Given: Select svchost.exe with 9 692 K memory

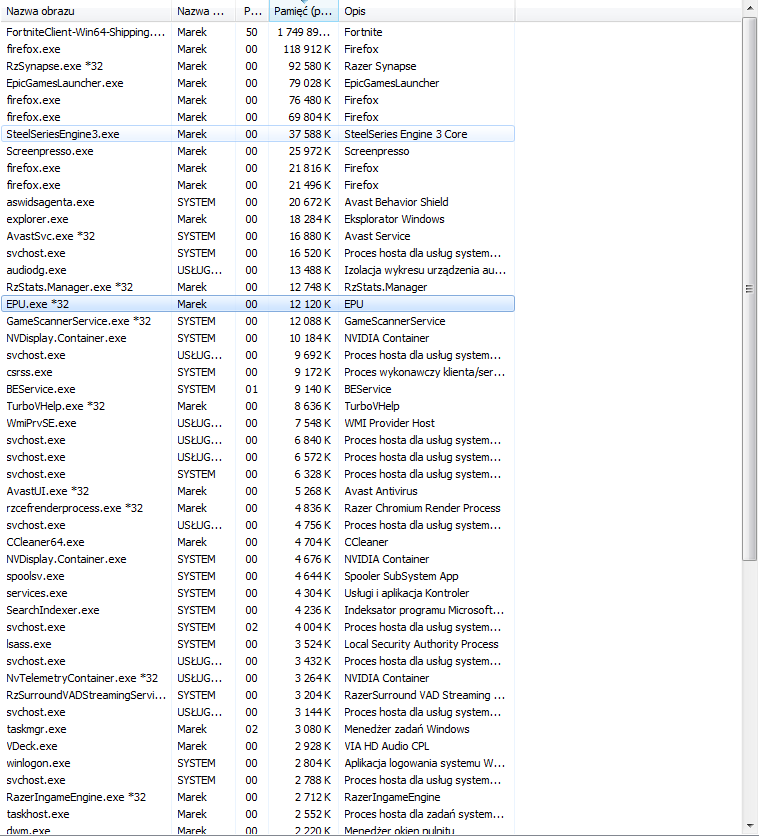Looking at the screenshot, I should (258, 355).
